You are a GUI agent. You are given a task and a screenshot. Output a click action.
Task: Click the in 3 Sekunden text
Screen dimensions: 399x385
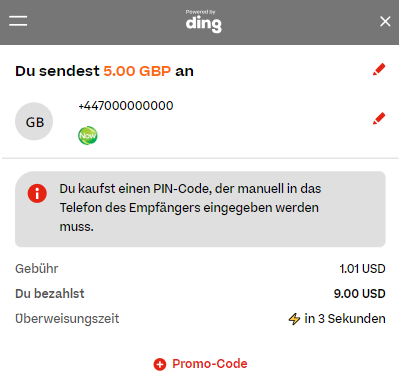coord(345,319)
